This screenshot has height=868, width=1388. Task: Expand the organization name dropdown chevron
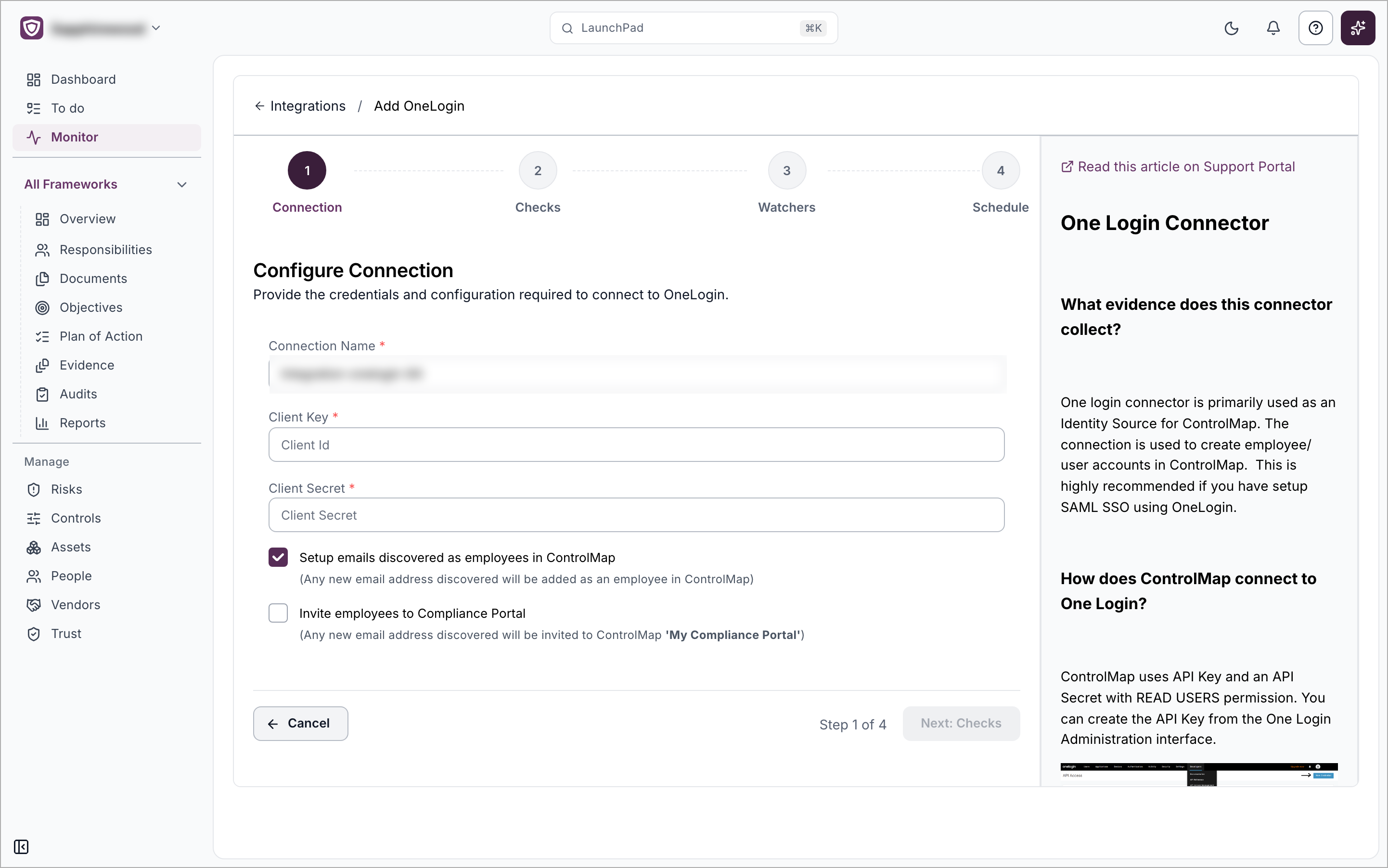point(155,27)
